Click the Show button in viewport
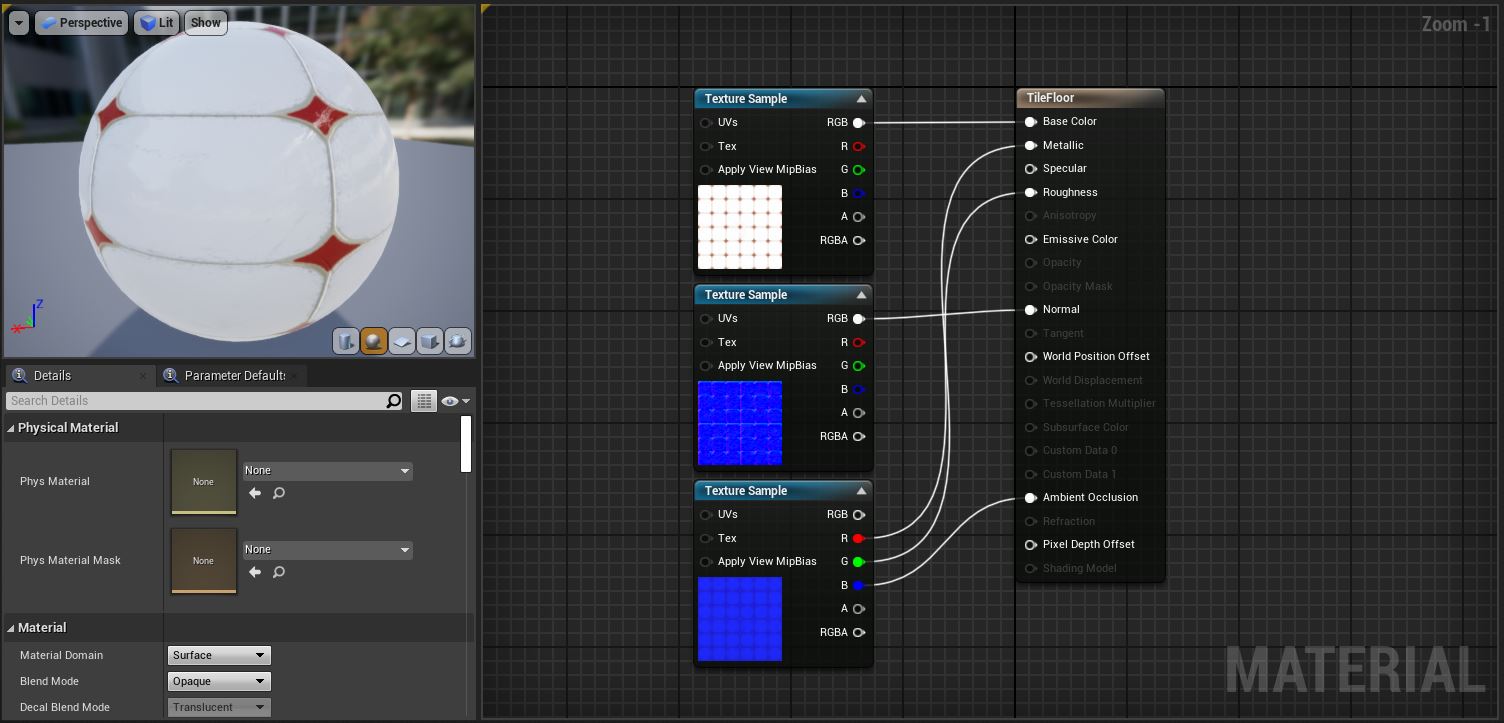Viewport: 1504px width, 723px height. click(205, 23)
